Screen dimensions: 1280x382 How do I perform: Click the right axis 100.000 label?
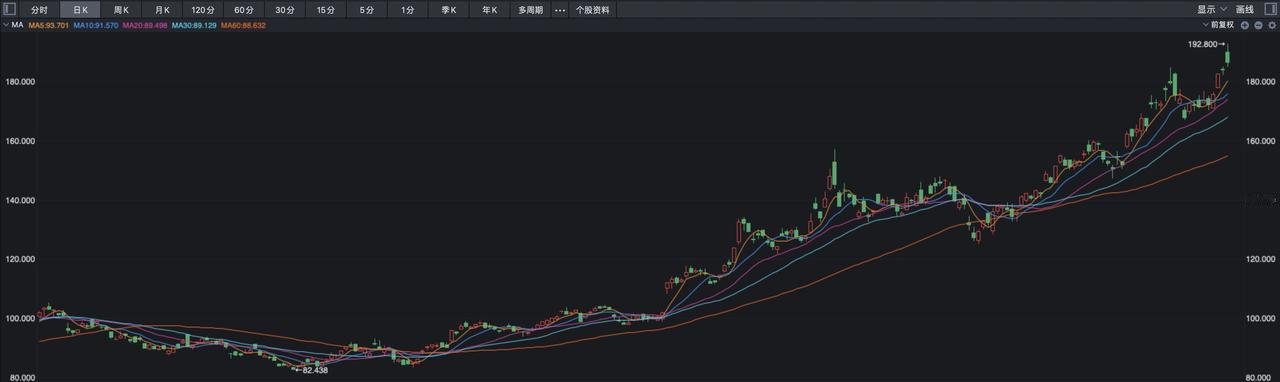click(x=1261, y=318)
